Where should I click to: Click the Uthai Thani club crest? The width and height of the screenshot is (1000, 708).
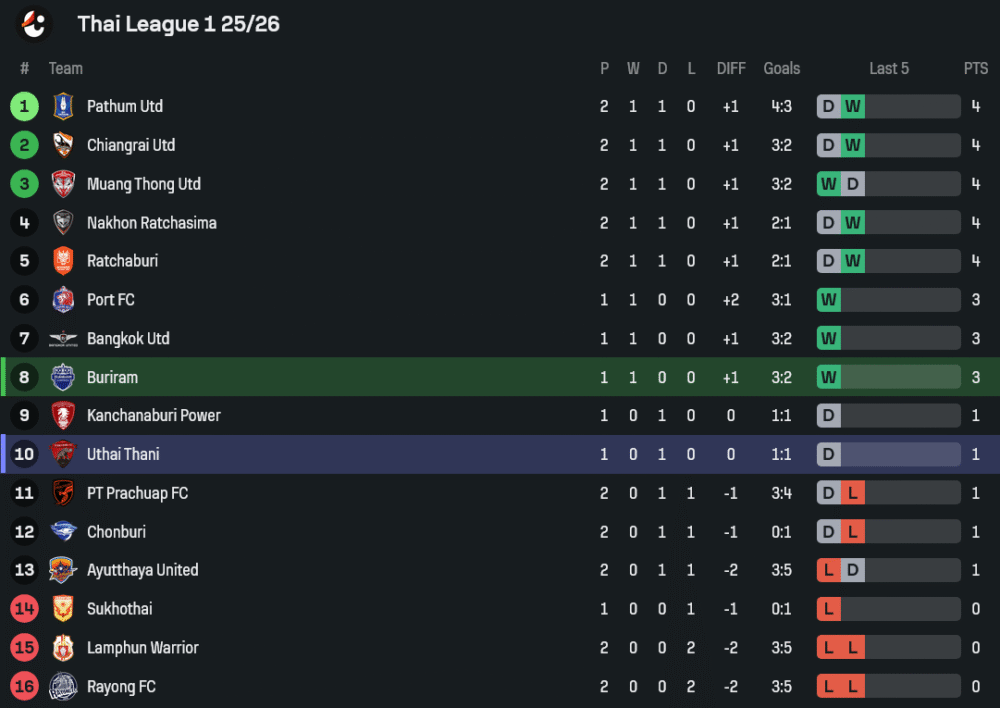(63, 455)
